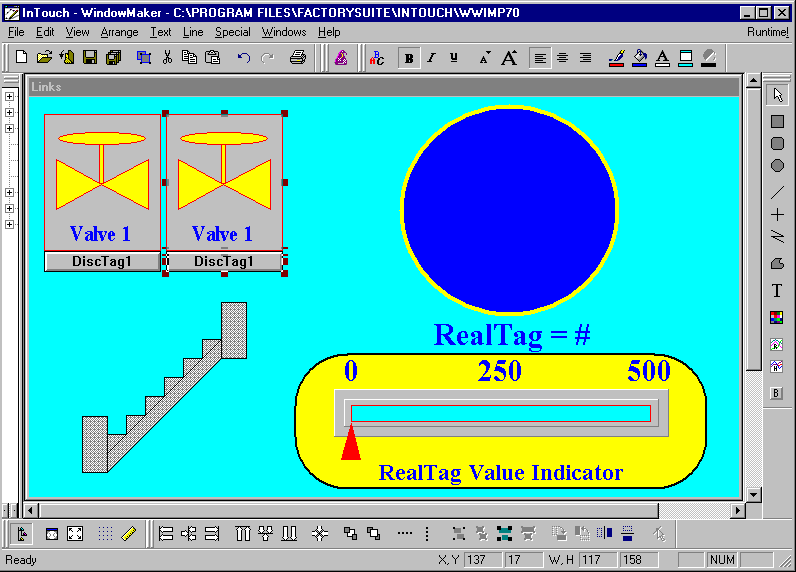The width and height of the screenshot is (796, 572).
Task: Toggle Snap to Grid dotted icon
Action: (x=105, y=533)
